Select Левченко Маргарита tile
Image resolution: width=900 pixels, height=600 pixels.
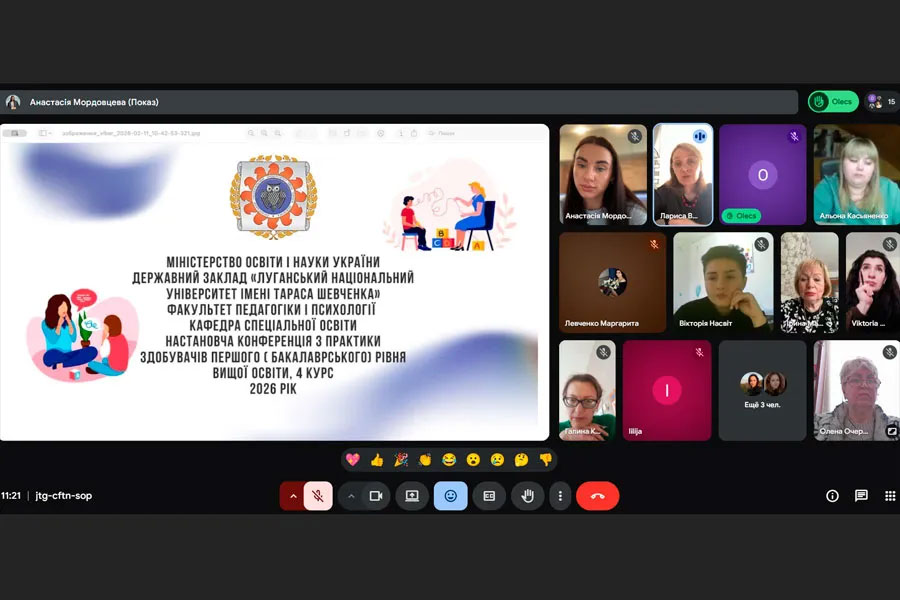click(612, 282)
